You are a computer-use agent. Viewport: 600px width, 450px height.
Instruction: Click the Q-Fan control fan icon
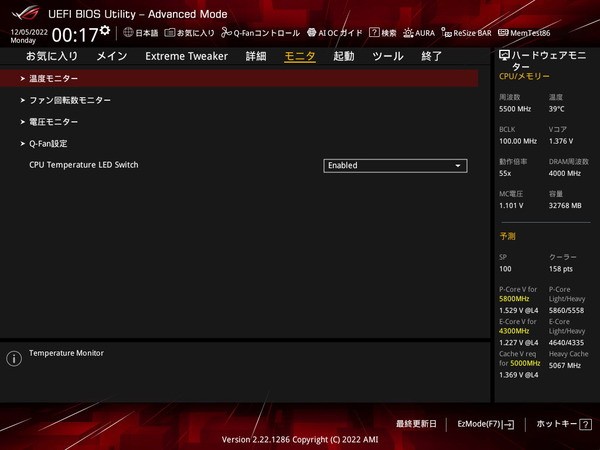pos(226,33)
